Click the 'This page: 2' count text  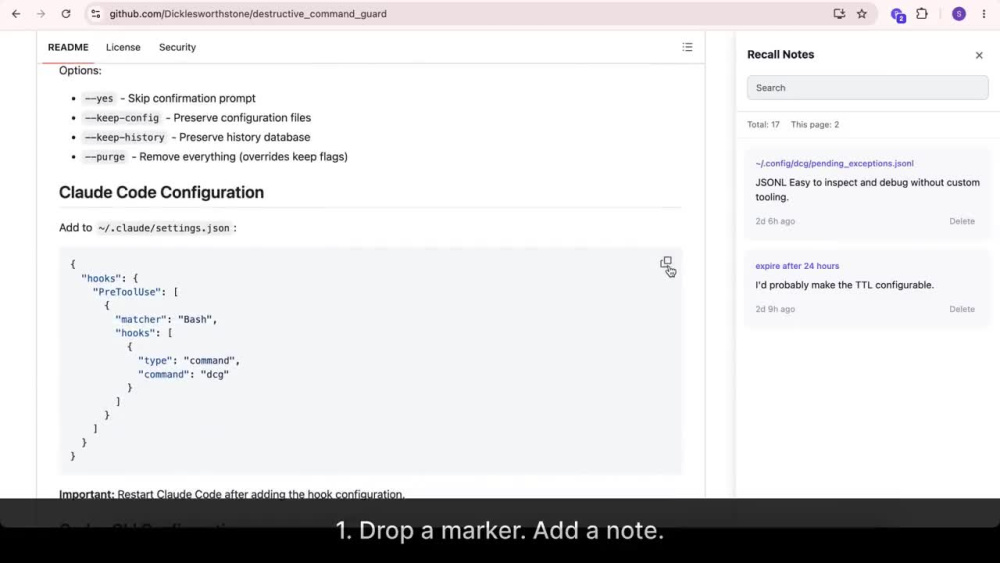tap(814, 124)
